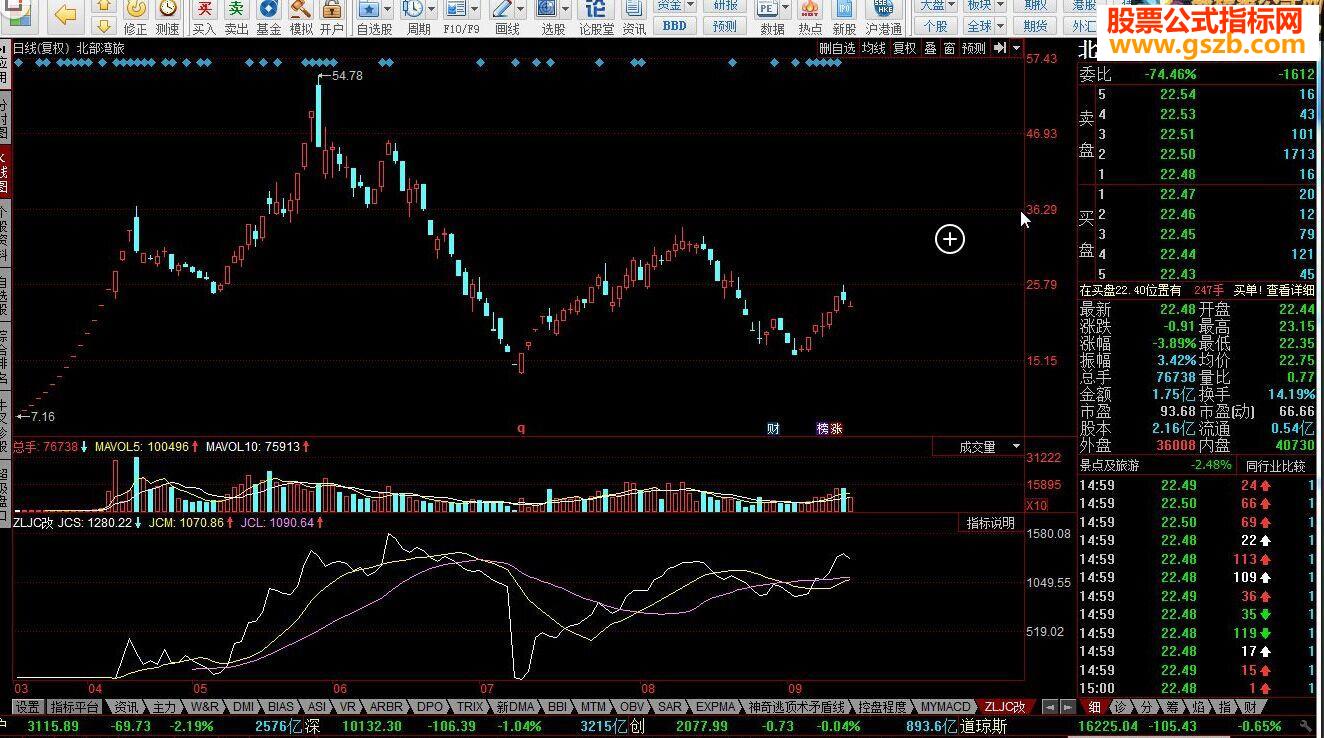Toggle the 均线 moving average display
Screen dimensions: 1324x738
coord(874,48)
